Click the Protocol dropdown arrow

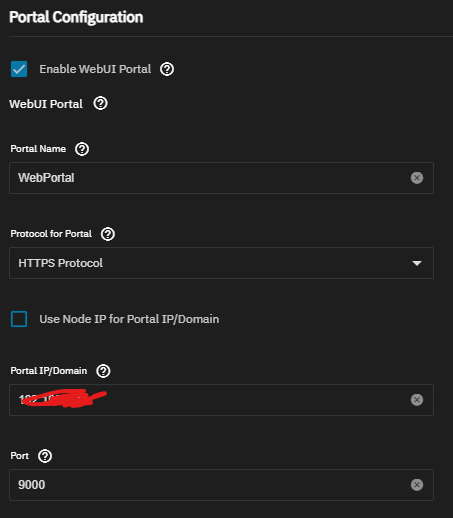coord(417,263)
